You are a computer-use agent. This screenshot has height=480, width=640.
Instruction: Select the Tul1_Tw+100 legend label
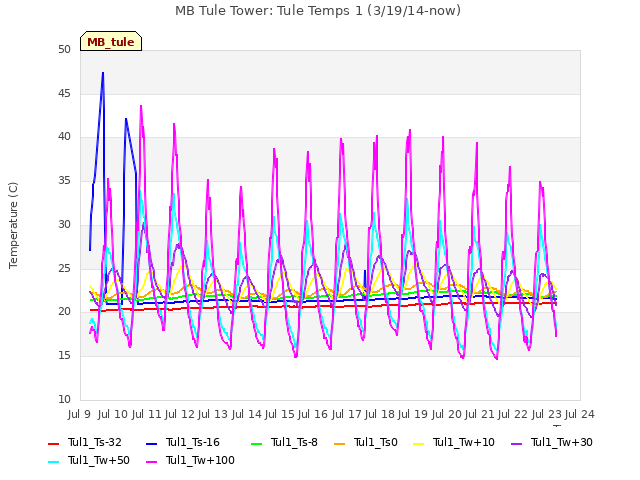tap(200, 460)
